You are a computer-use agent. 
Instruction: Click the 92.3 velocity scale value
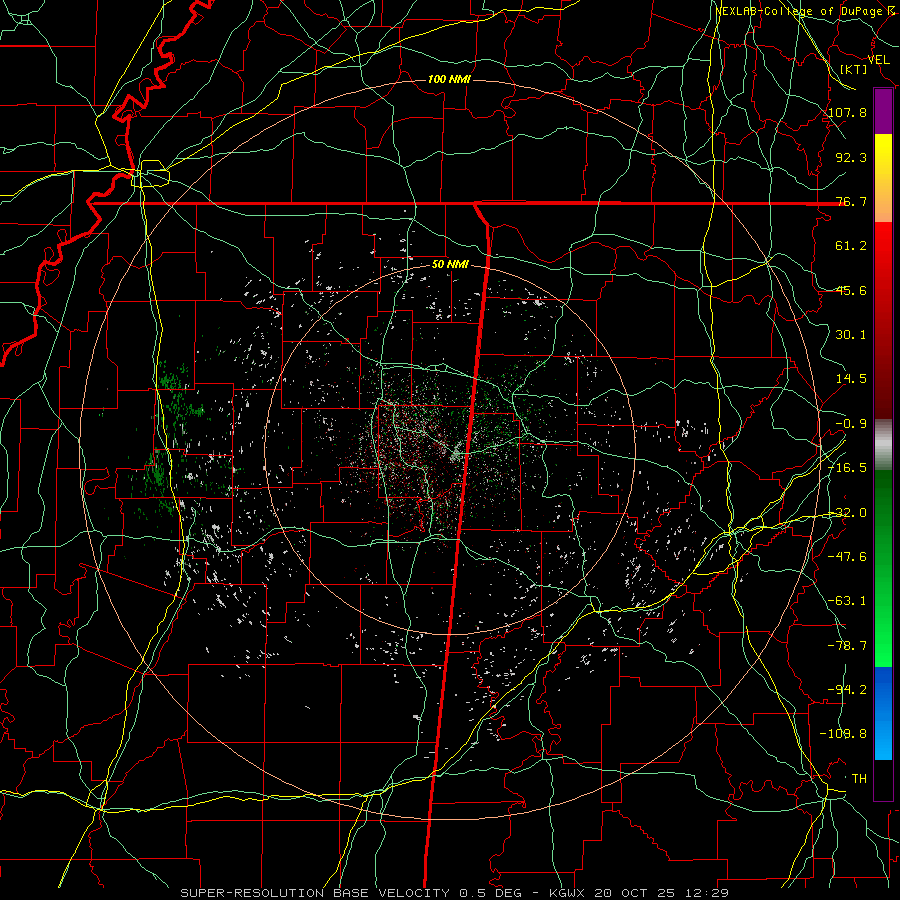coord(851,157)
